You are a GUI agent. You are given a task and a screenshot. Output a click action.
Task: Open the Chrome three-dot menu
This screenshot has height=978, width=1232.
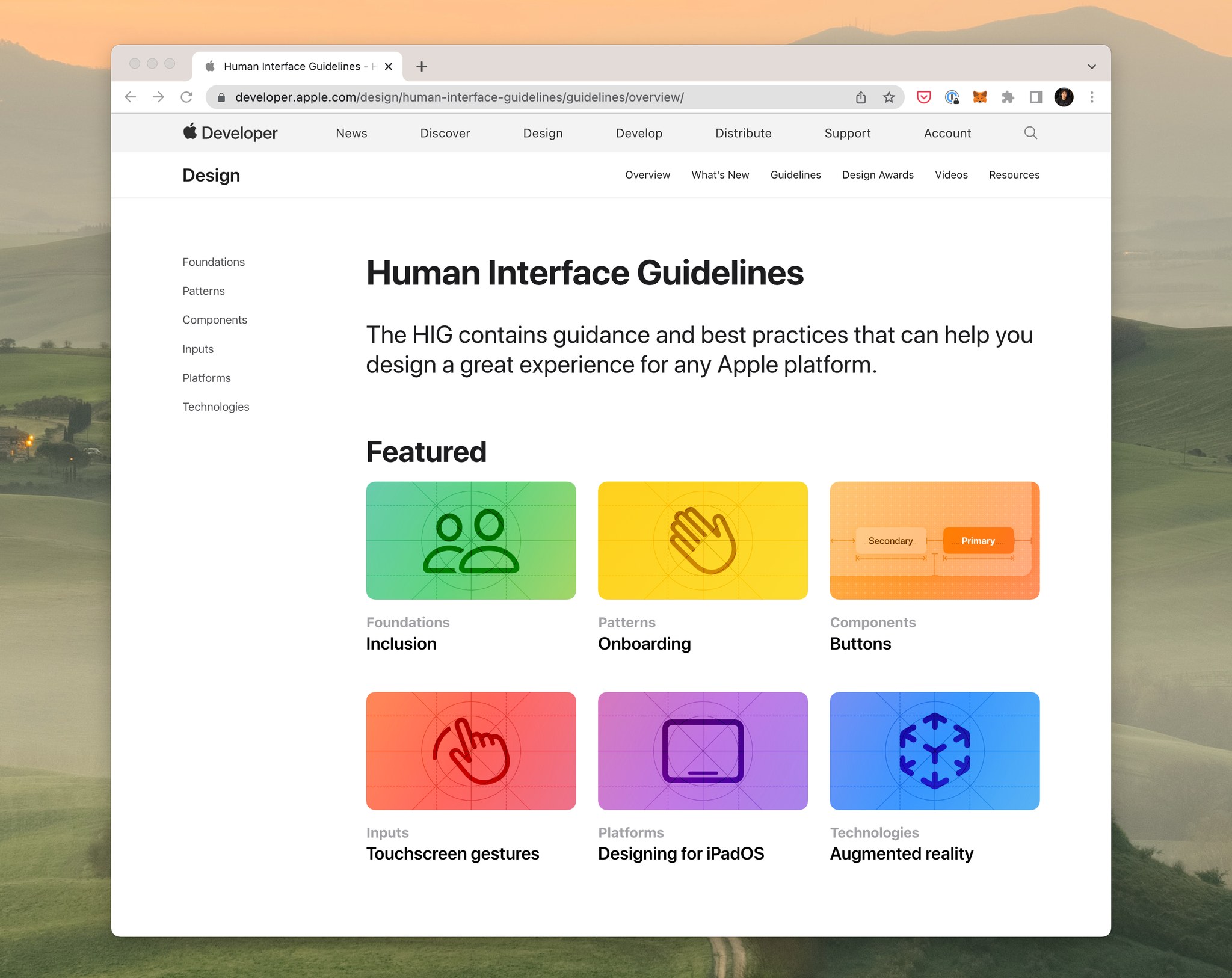point(1092,97)
